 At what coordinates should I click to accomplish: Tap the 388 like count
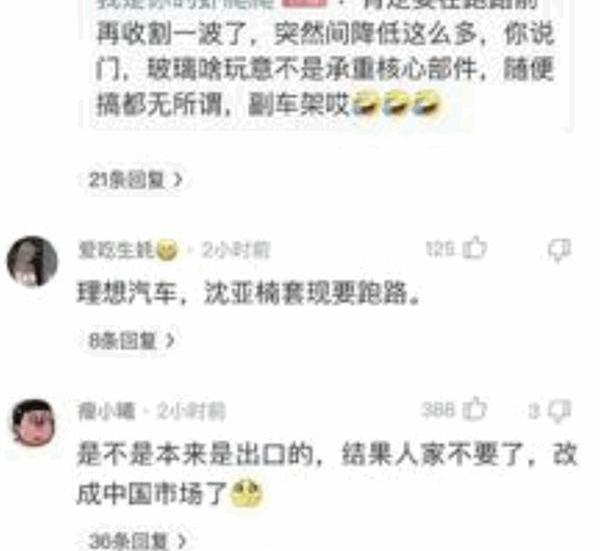click(x=439, y=410)
